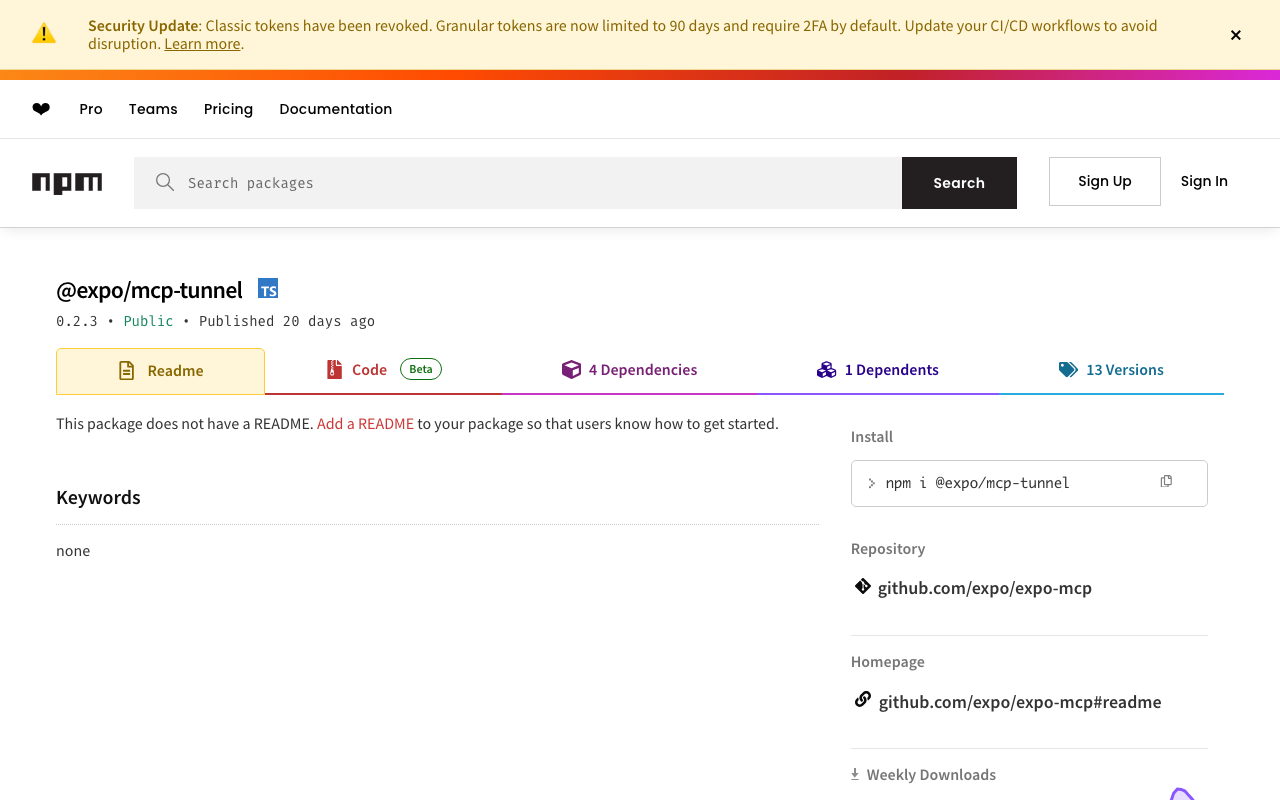Image resolution: width=1280 pixels, height=800 pixels.
Task: Click the yellow warning triangle icon
Action: (x=44, y=34)
